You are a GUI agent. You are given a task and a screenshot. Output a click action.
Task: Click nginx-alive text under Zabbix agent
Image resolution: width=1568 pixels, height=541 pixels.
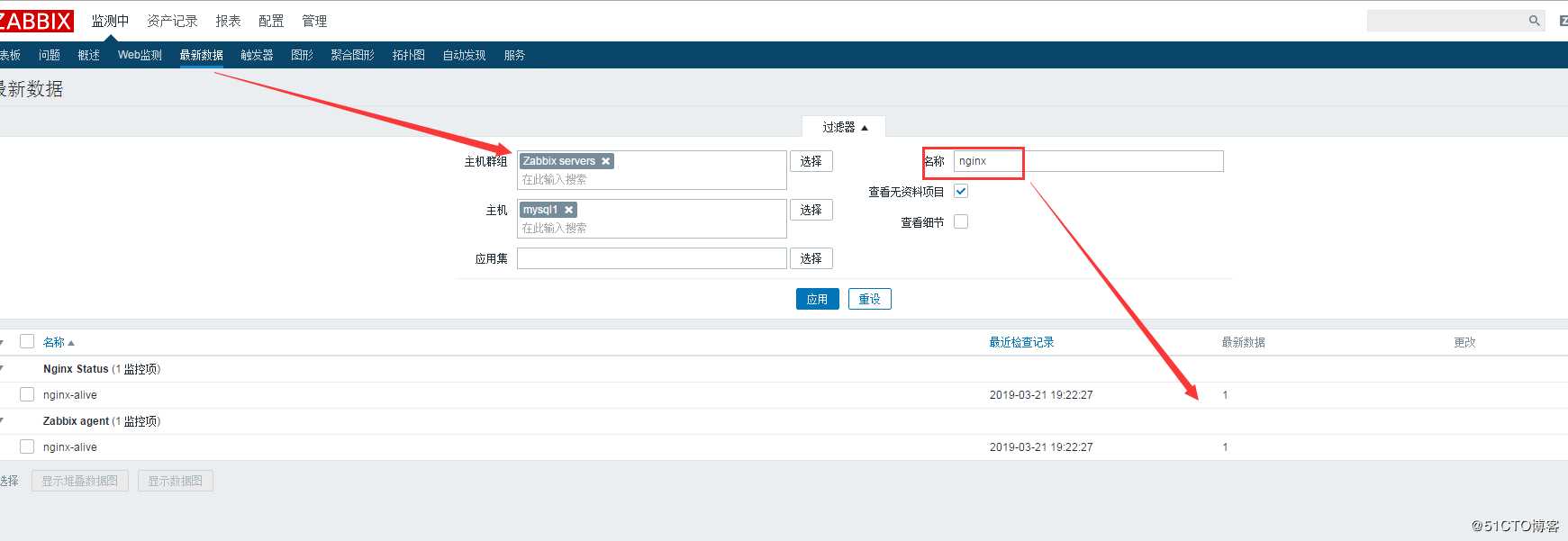pyautogui.click(x=70, y=447)
